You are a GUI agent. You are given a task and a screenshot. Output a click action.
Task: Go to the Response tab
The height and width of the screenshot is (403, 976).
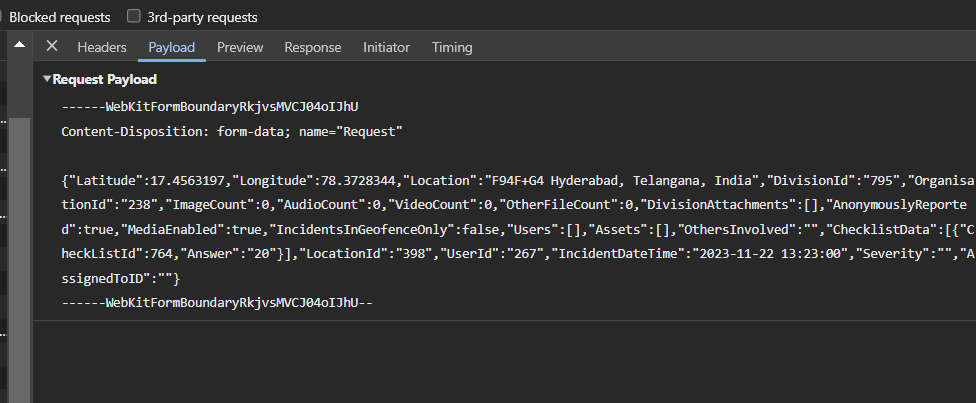tap(312, 47)
